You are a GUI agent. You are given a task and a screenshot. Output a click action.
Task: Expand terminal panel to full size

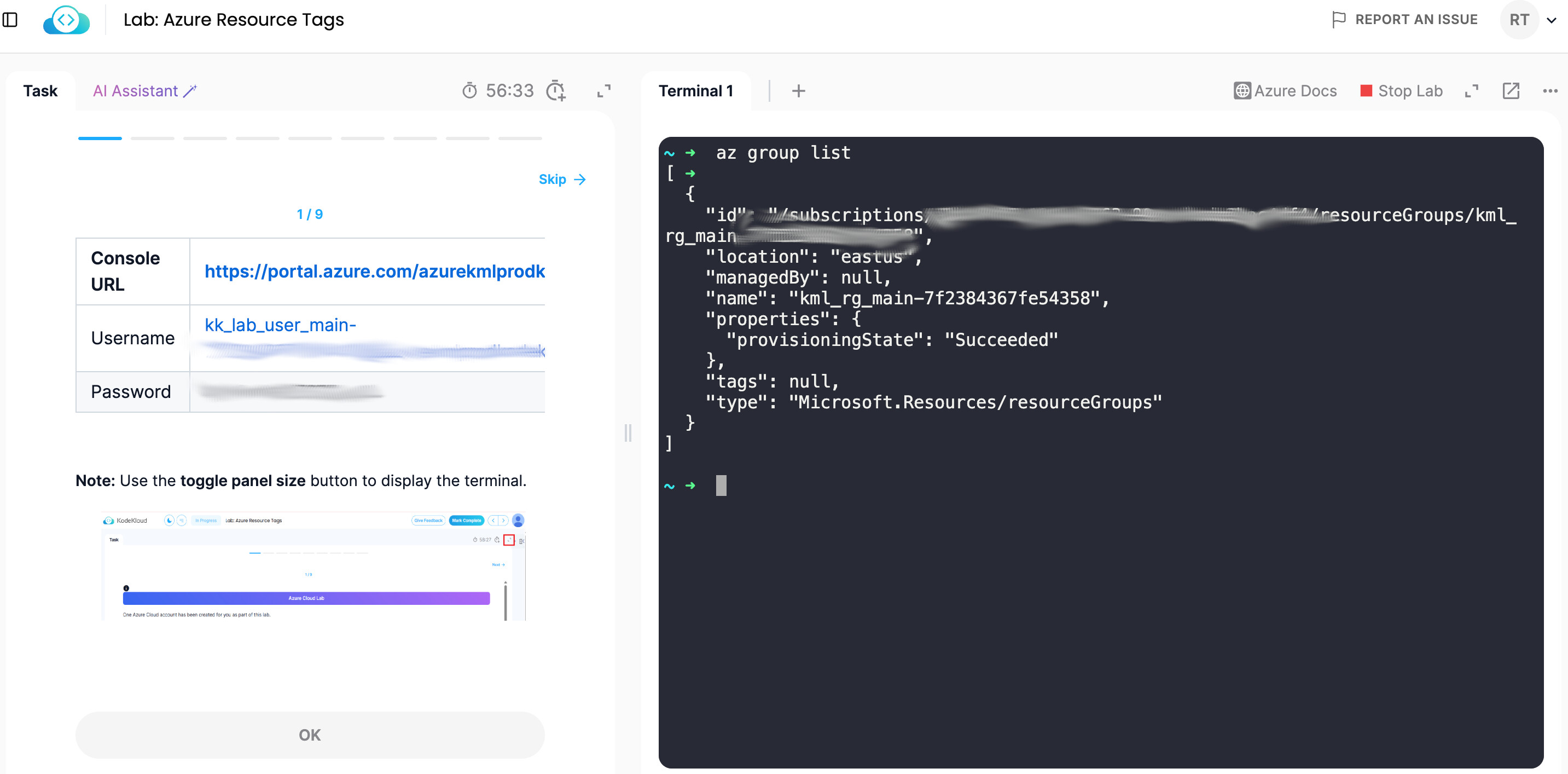coord(1471,91)
